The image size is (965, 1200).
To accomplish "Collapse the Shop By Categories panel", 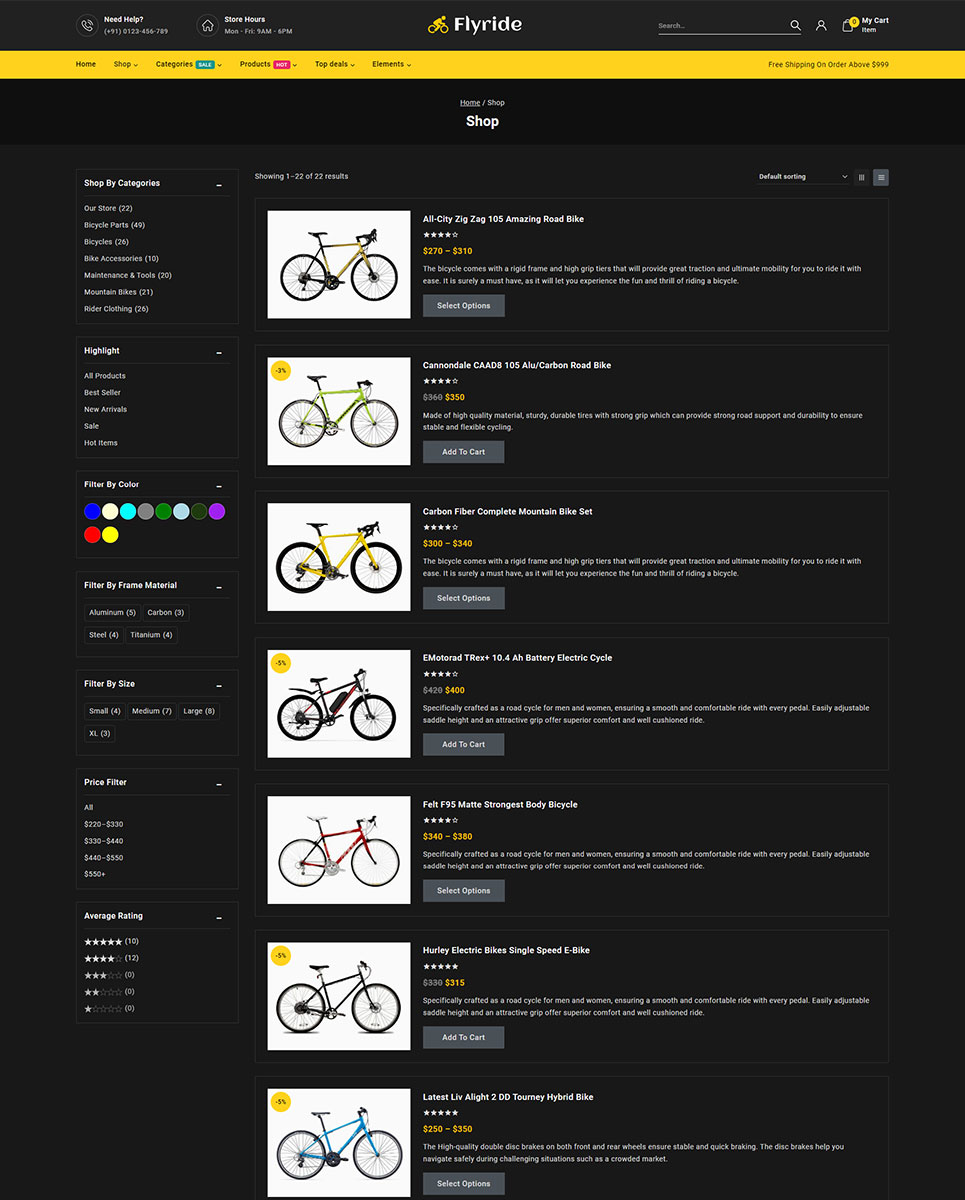I will pyautogui.click(x=219, y=185).
